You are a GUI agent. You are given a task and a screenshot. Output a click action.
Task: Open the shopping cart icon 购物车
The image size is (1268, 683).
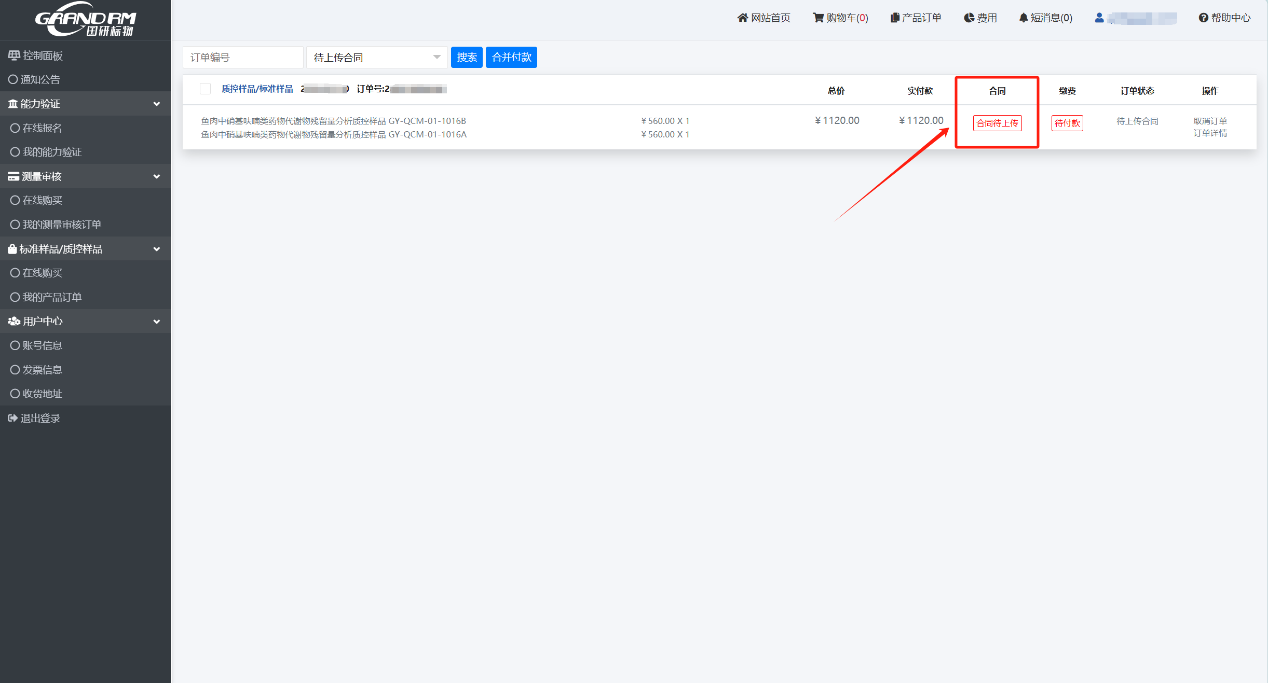(818, 18)
